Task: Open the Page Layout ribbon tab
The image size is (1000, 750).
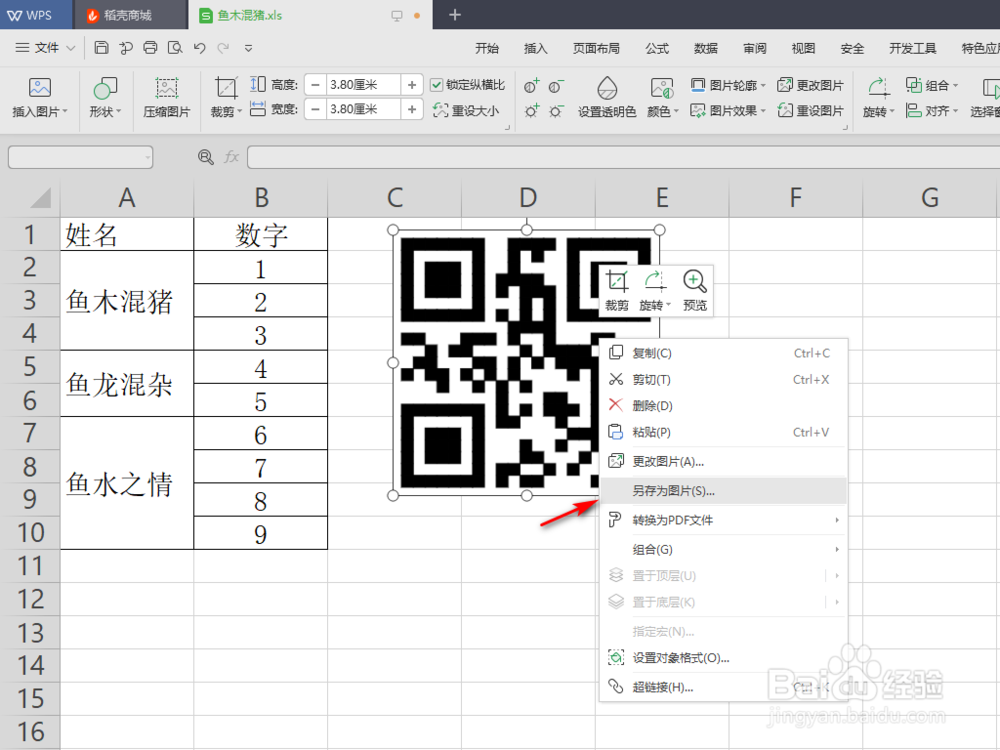Action: click(596, 48)
